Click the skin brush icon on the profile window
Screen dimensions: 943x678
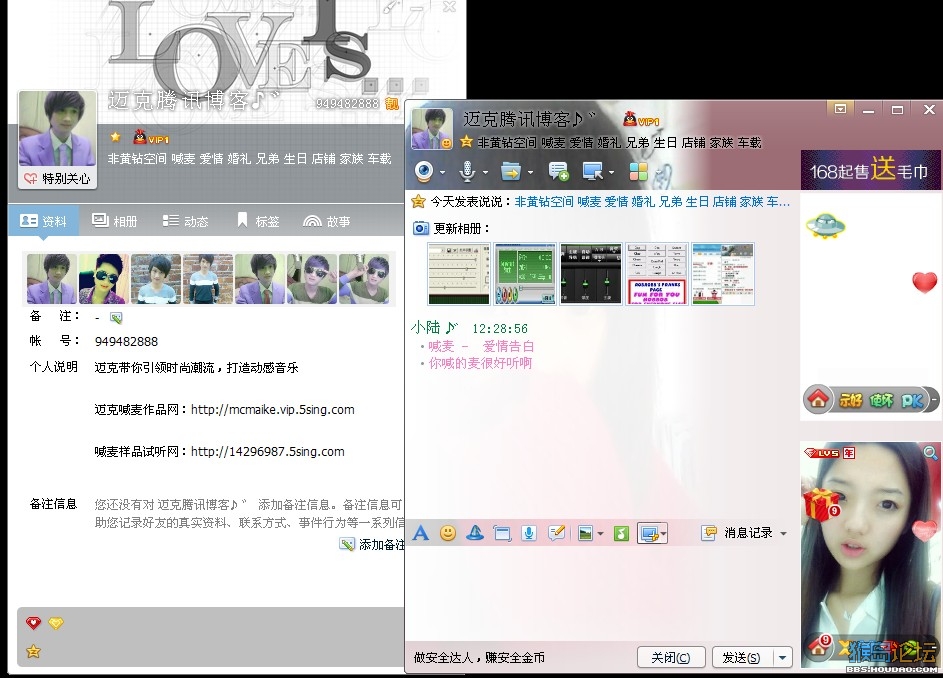point(392,8)
